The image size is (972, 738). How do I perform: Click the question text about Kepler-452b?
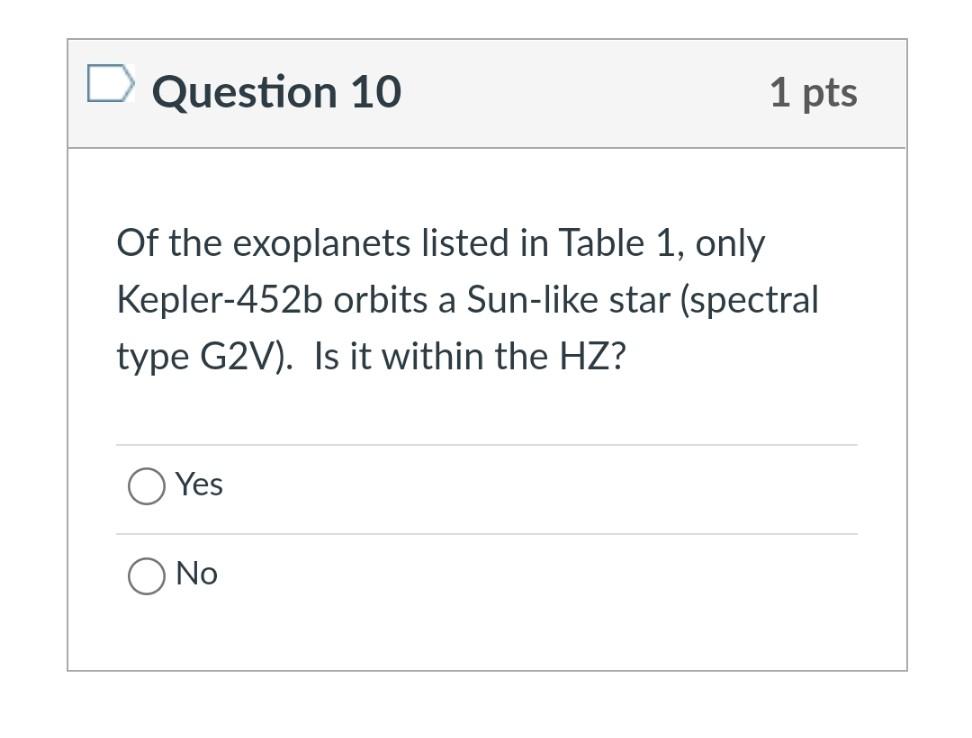coord(468,298)
